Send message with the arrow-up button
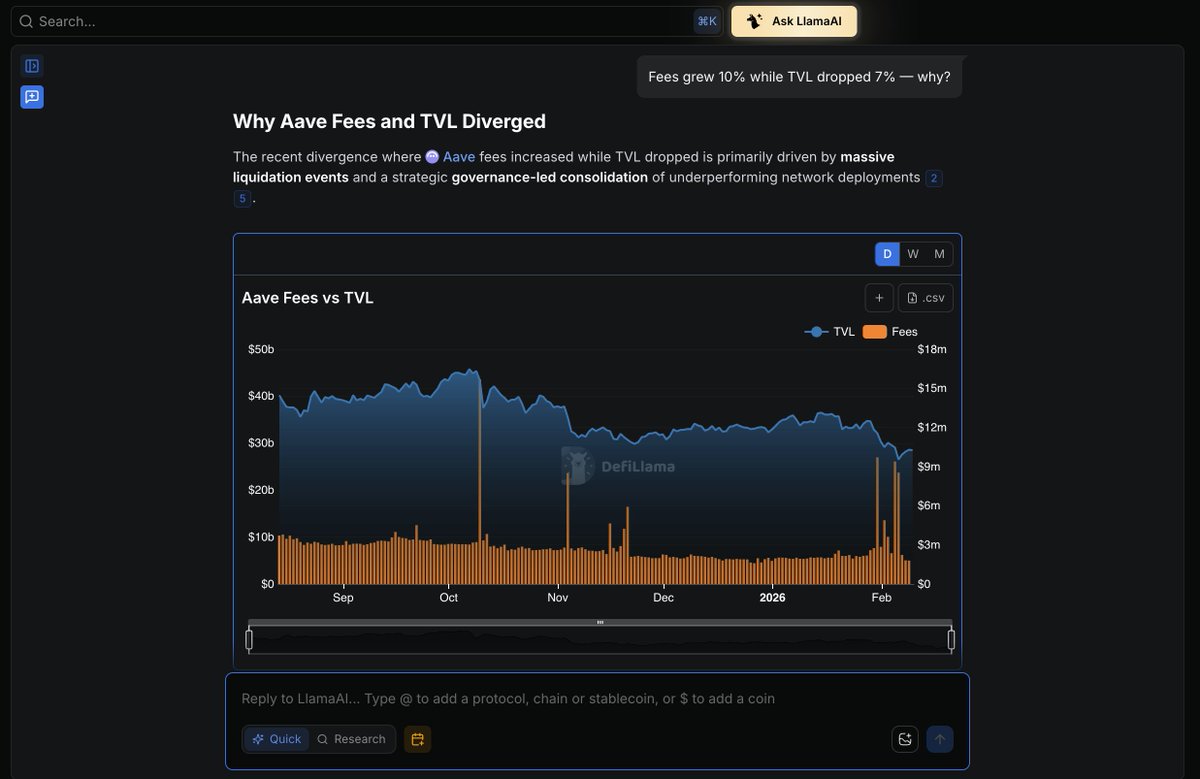 pos(940,739)
